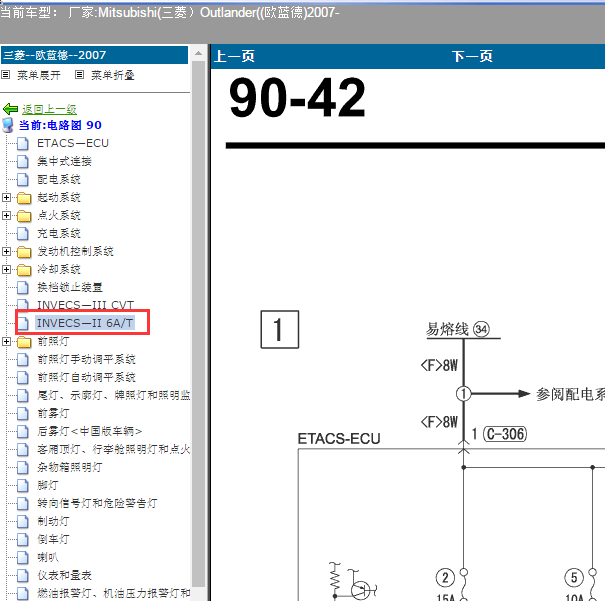This screenshot has width=605, height=601.
Task: Click the document icon next to 杂物箱照明灯
Action: (x=23, y=468)
